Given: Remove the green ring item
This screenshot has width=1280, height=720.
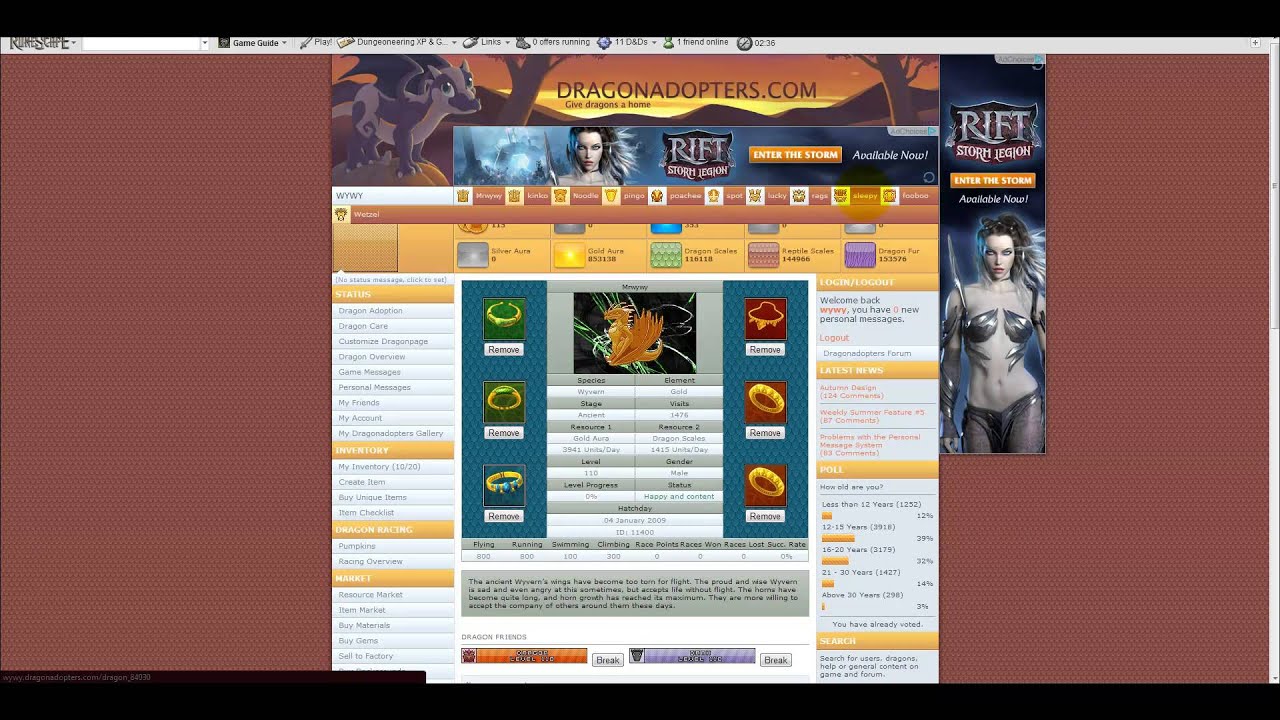Looking at the screenshot, I should (x=504, y=433).
